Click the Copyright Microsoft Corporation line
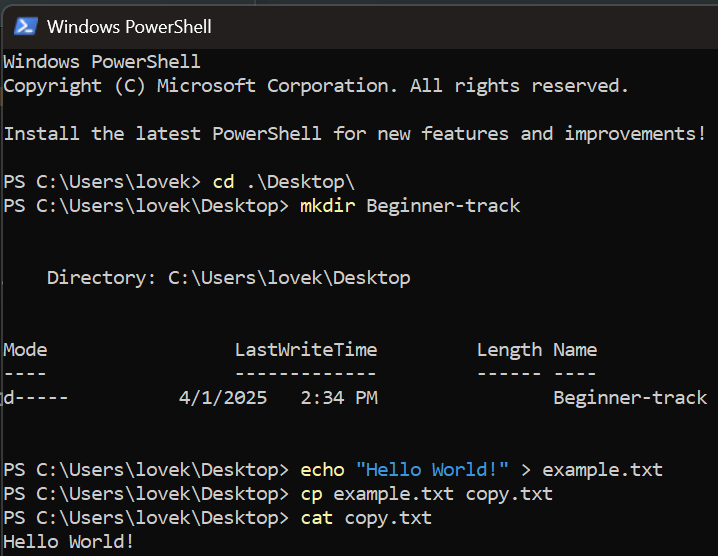This screenshot has width=718, height=556. coord(316,86)
